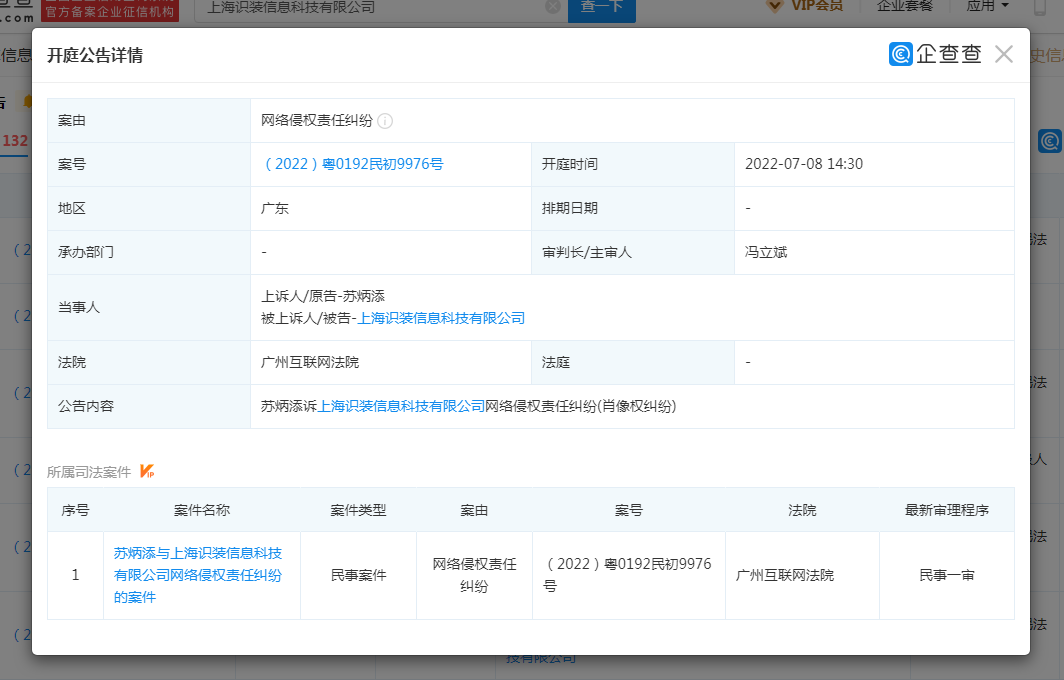1064x680 pixels.
Task: Click the blue 企查查 floating icon at right edge
Action: 1050,141
